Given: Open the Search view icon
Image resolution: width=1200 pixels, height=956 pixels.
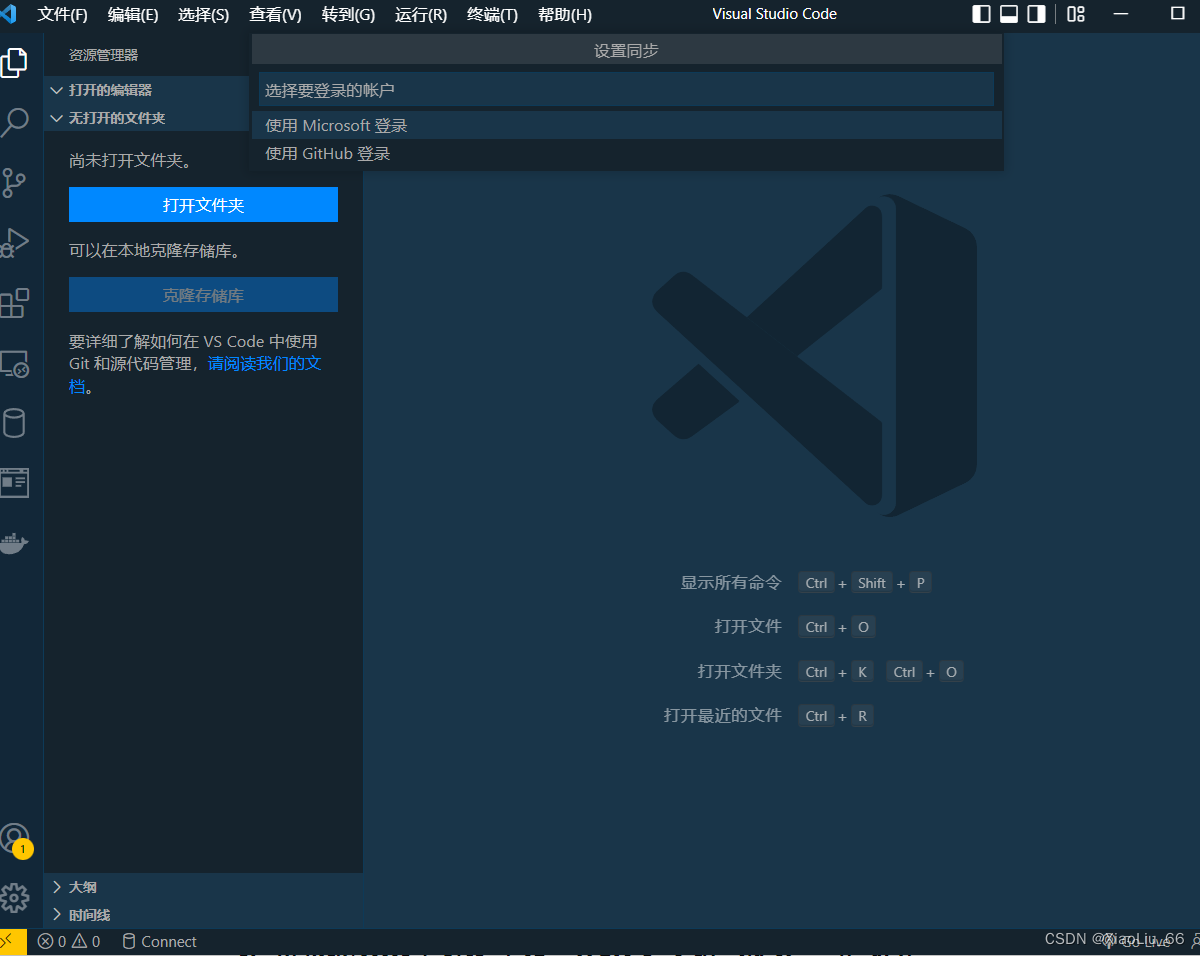Looking at the screenshot, I should pos(14,122).
